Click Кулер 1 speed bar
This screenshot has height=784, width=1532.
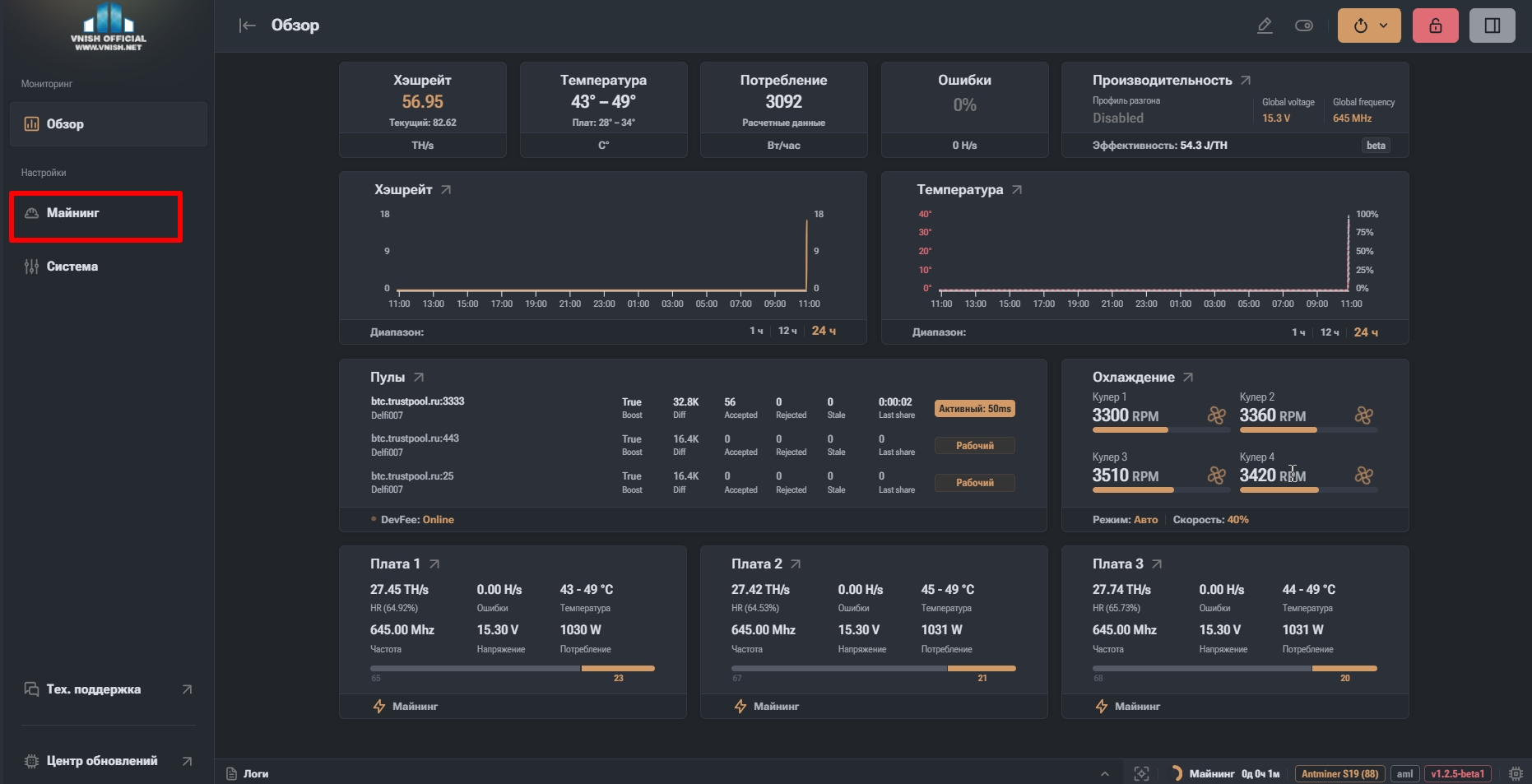(1161, 430)
